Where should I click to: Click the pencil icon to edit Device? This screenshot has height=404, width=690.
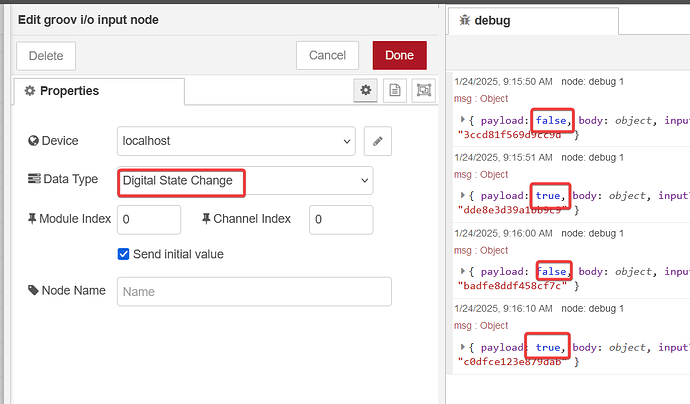[377, 141]
